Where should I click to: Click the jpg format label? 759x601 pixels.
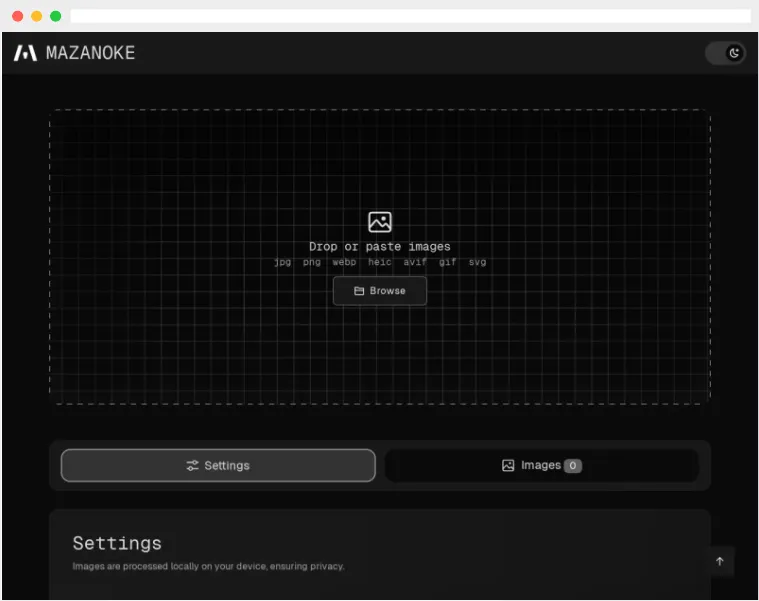(283, 263)
